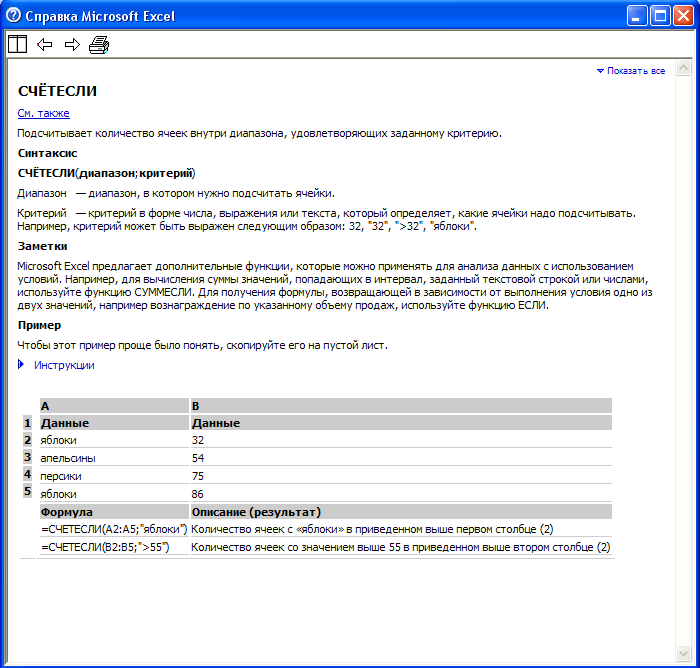Minimize the Справка Microsoft Excel window
The width and height of the screenshot is (700, 668).
point(637,16)
